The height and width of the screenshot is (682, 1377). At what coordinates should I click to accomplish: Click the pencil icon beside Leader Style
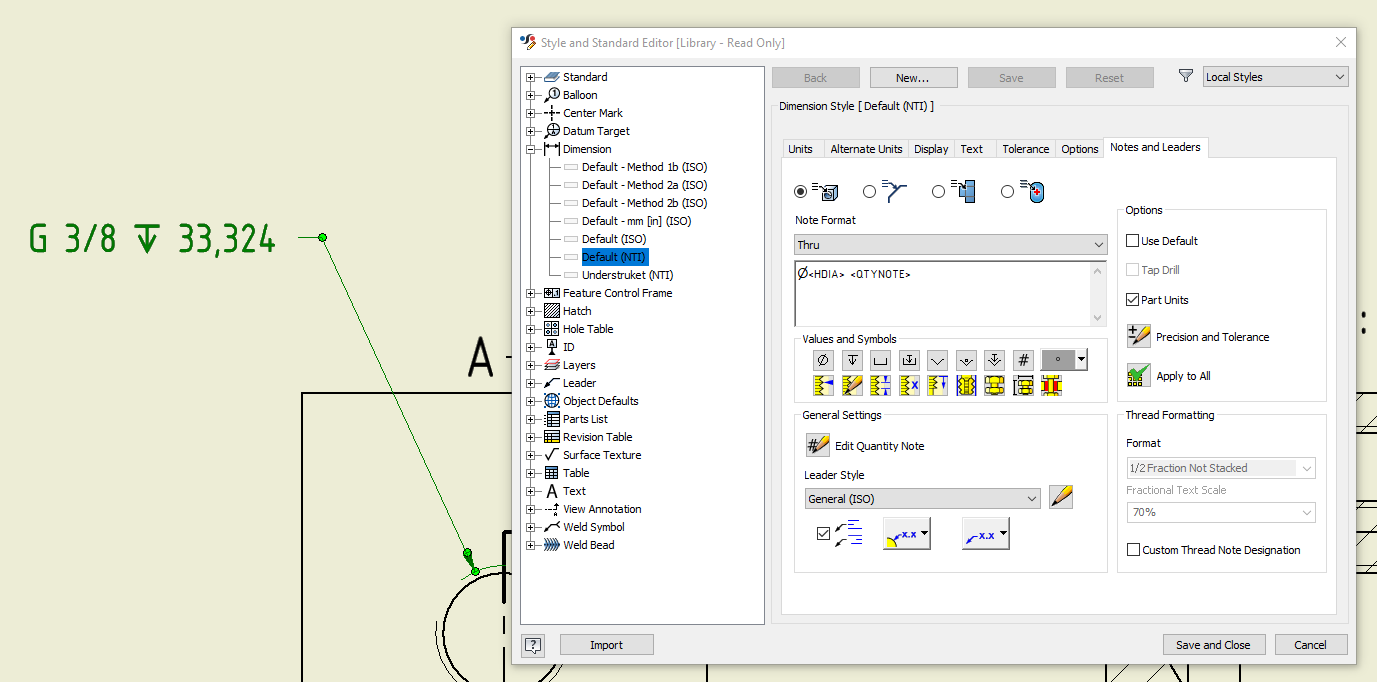[1060, 497]
